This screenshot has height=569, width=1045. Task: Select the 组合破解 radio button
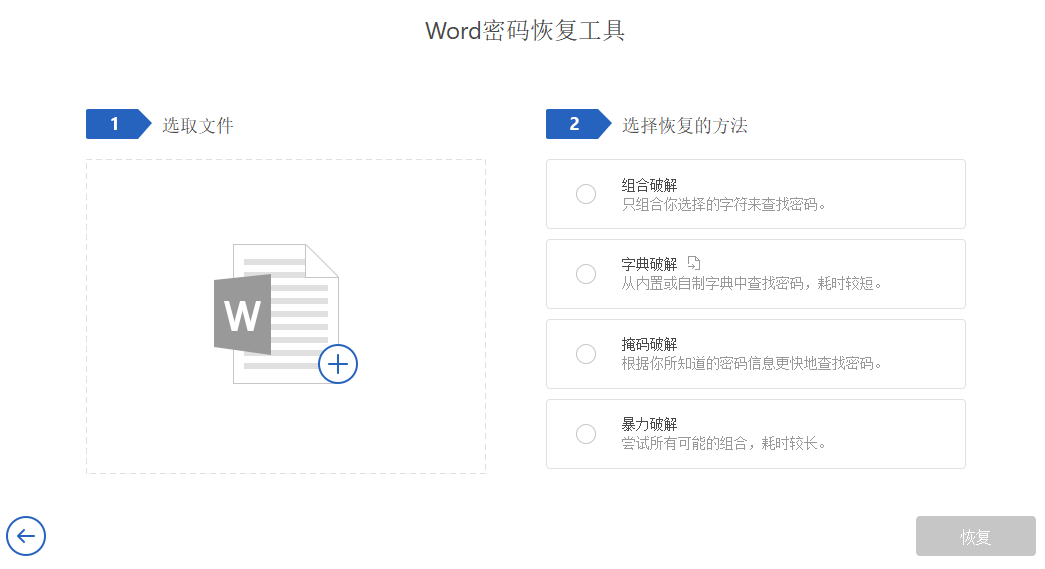click(x=586, y=194)
